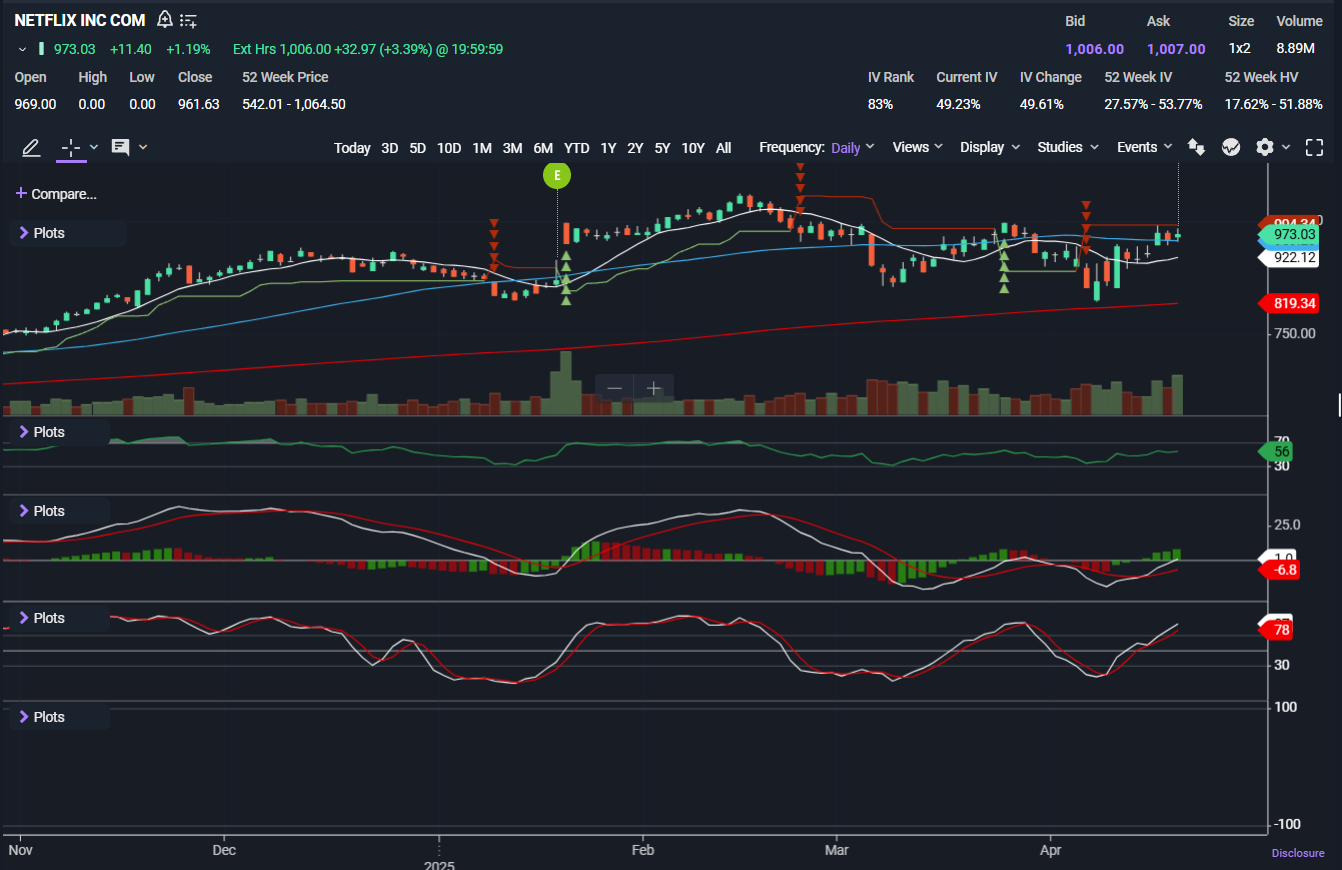The height and width of the screenshot is (870, 1342).
Task: Click the Close value 961.63
Action: point(199,104)
